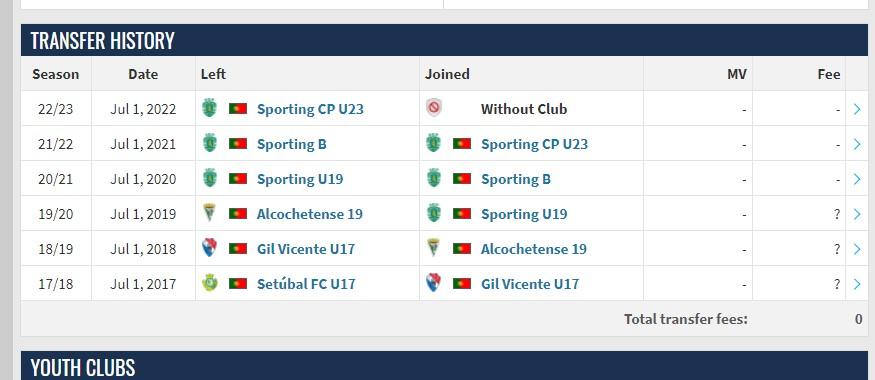The width and height of the screenshot is (875, 380).
Task: Open Sporting U19 link in 19/20 Joined column
Action: pyautogui.click(x=524, y=214)
